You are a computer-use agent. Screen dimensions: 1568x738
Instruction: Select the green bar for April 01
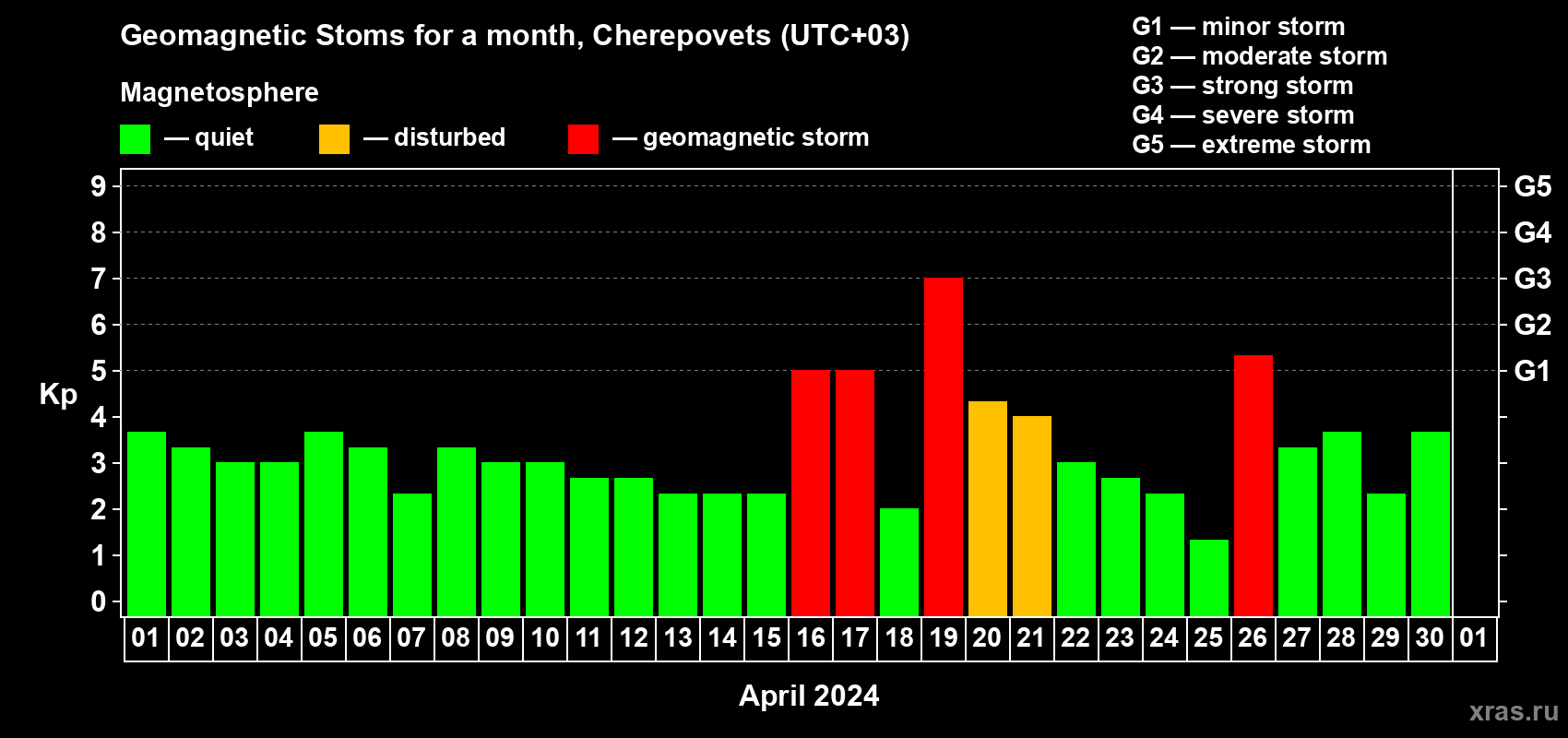tap(147, 524)
